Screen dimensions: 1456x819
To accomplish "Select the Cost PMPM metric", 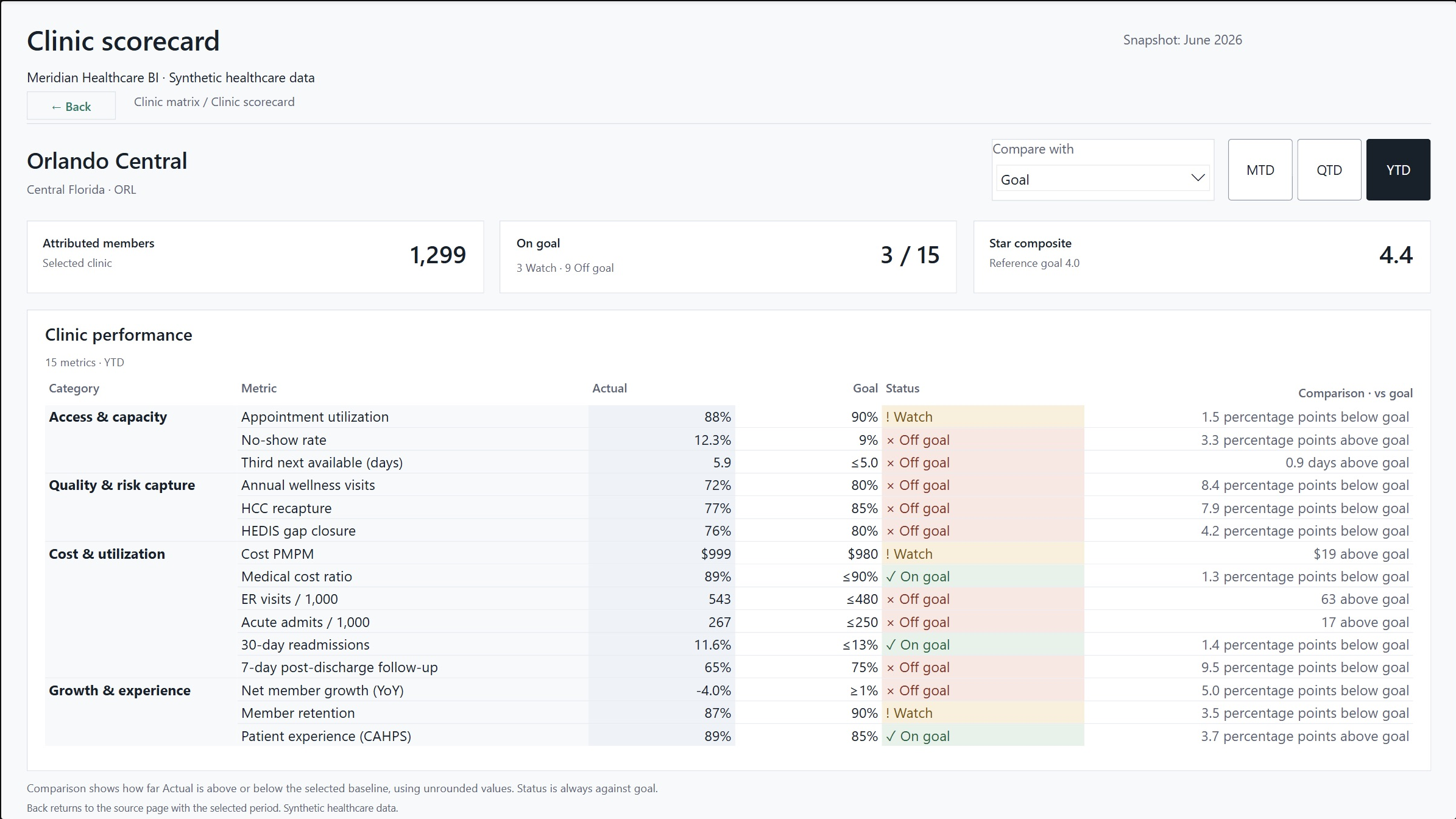I will pos(277,554).
